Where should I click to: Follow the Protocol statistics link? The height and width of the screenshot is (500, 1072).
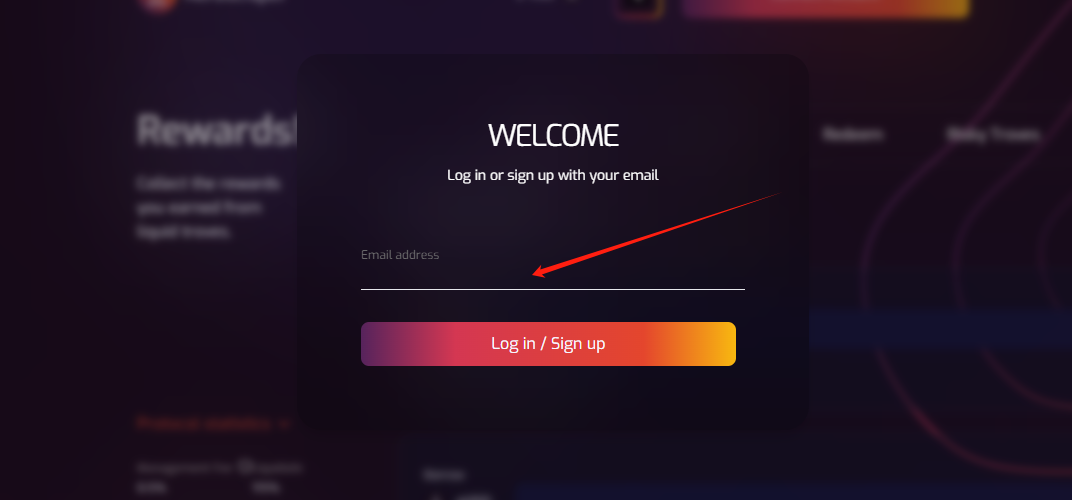204,423
